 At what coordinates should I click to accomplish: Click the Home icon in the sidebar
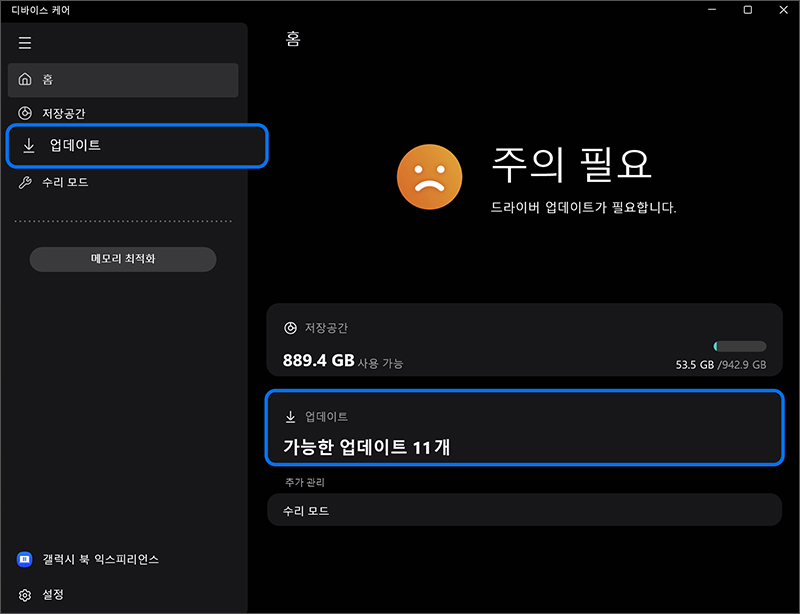point(25,79)
